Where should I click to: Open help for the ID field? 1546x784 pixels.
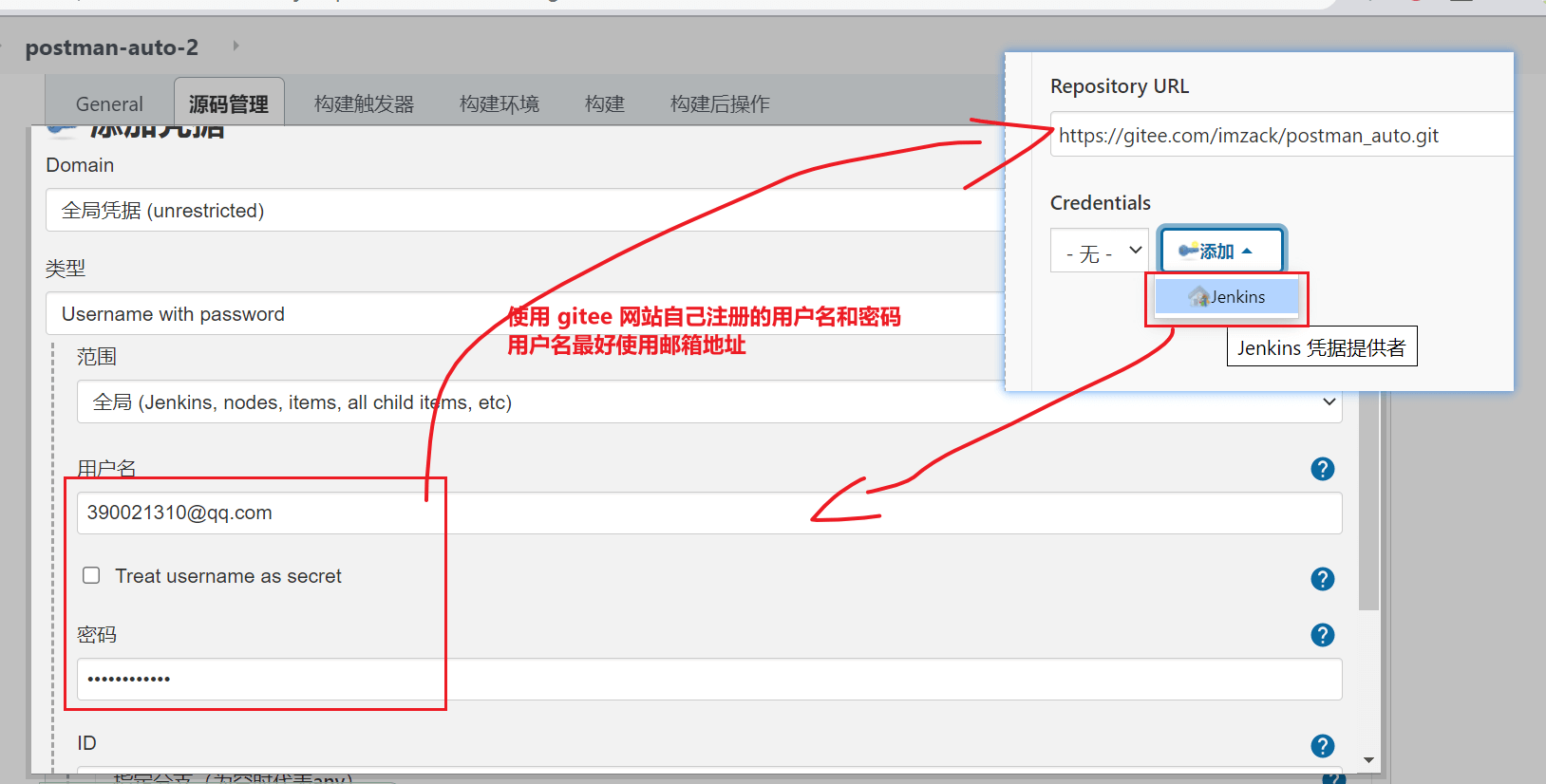(1322, 746)
